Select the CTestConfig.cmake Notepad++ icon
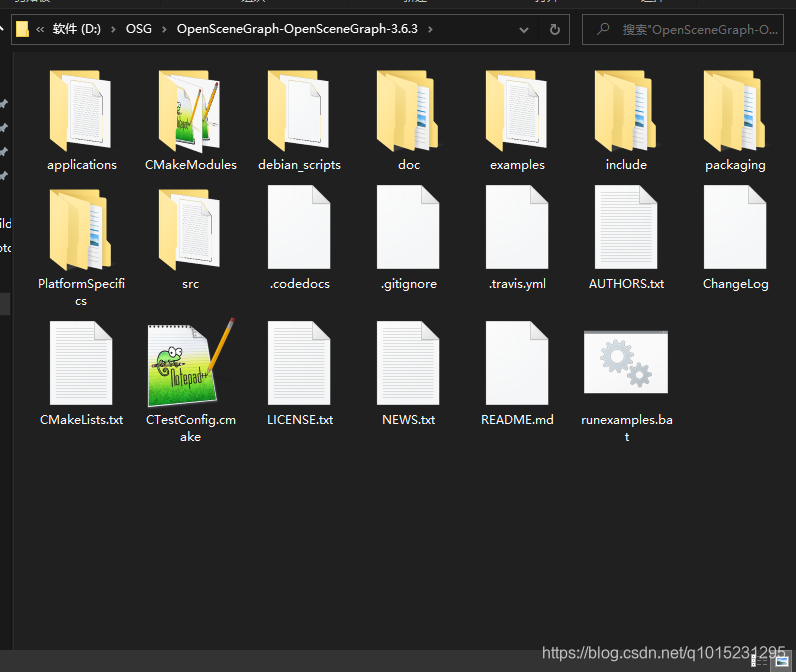The width and height of the screenshot is (796, 672). (x=191, y=362)
